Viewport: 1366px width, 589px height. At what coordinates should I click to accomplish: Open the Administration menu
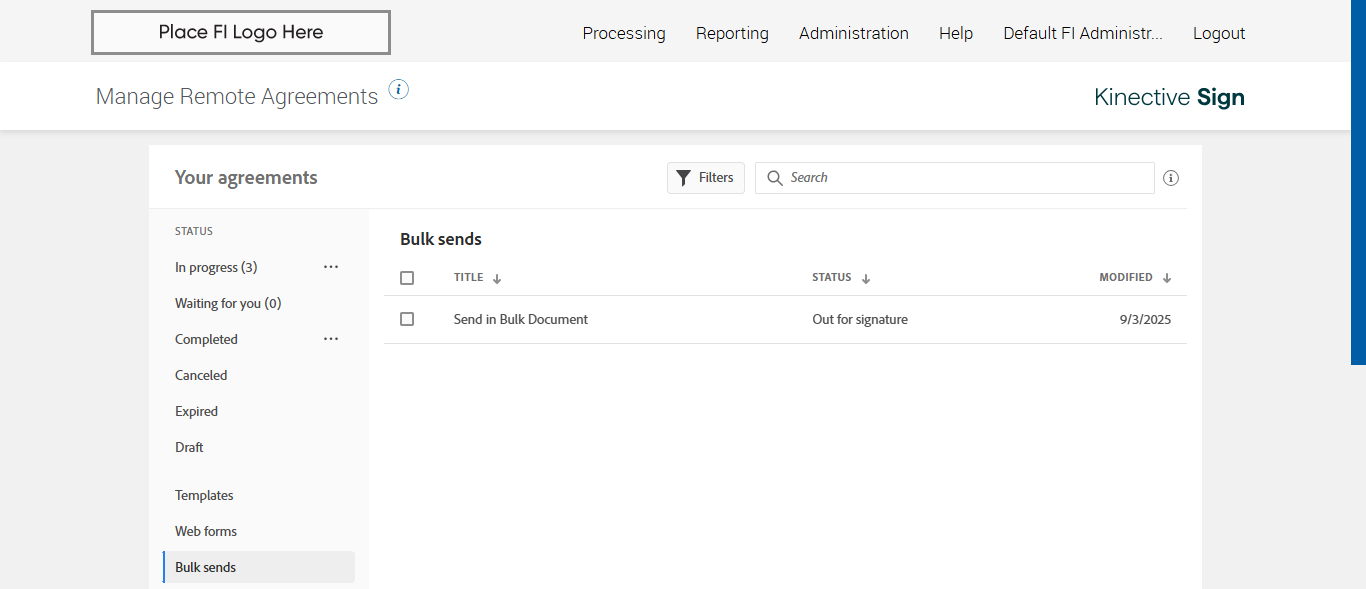(x=854, y=33)
